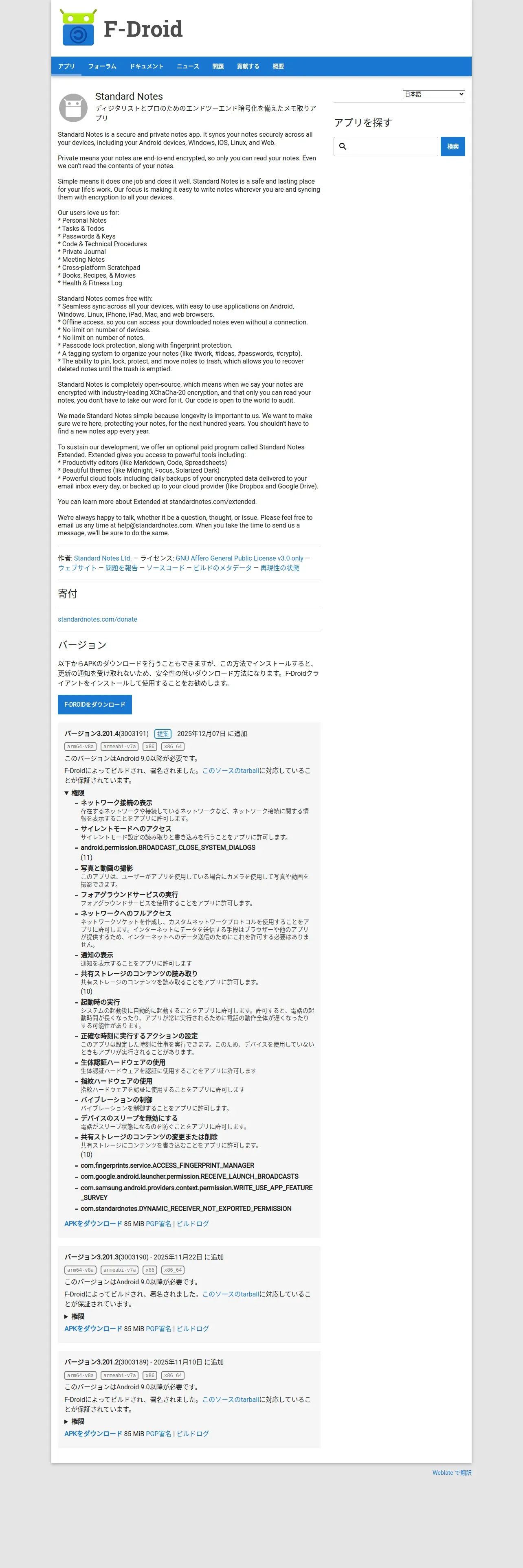This screenshot has height=1568, width=523.
Task: Click the Standard Notes title heading
Action: 129,97
